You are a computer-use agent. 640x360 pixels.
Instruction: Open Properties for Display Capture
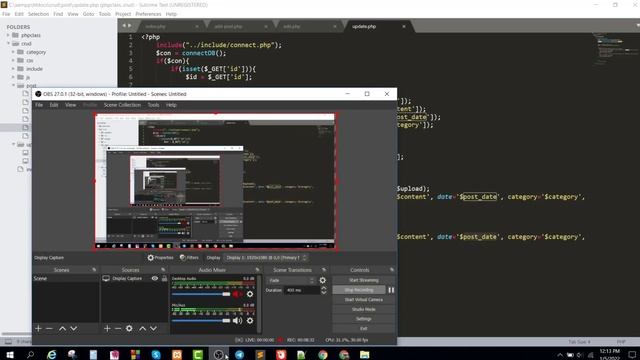(x=160, y=258)
